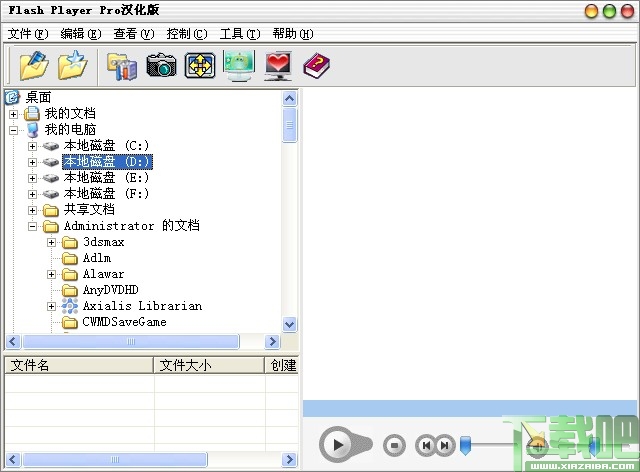Click the tree horizontal scroll left arrow
This screenshot has height=472, width=640.
pos(13,341)
